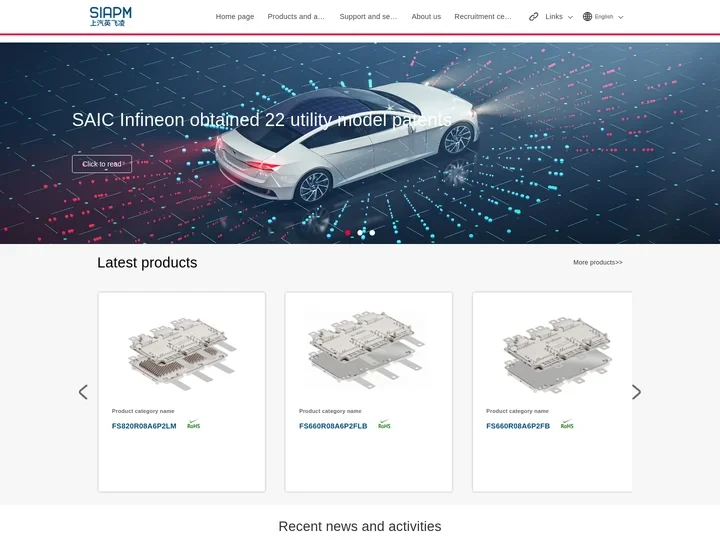Open the Support and services menu
The height and width of the screenshot is (540, 720).
tap(368, 17)
